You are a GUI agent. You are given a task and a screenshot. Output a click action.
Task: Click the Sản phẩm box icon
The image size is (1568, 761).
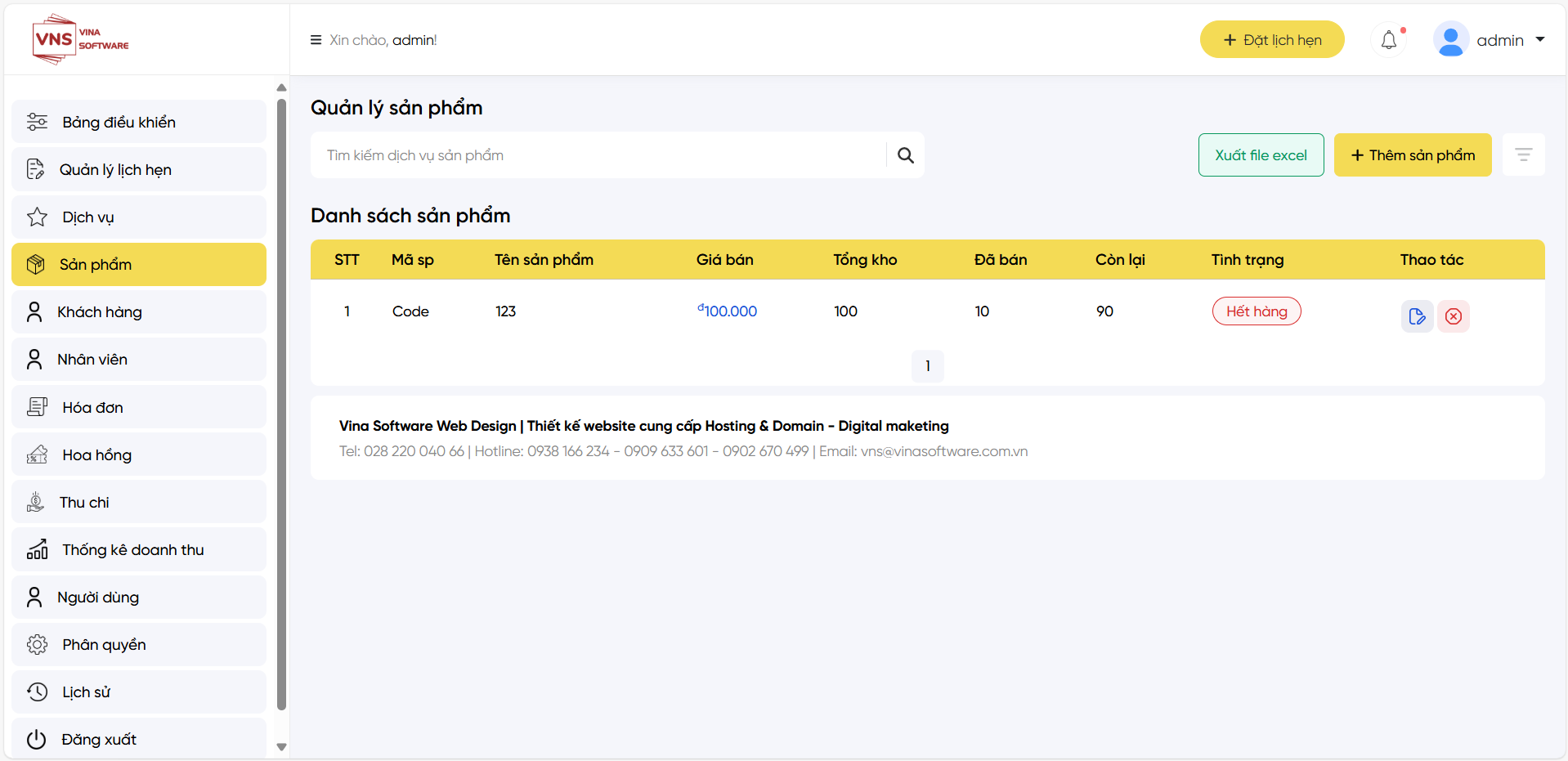pos(35,264)
